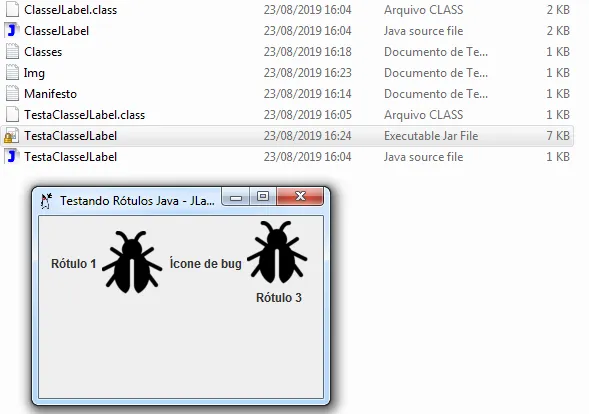Click the Rótulo 3 label text
This screenshot has width=589, height=414.
tap(279, 298)
